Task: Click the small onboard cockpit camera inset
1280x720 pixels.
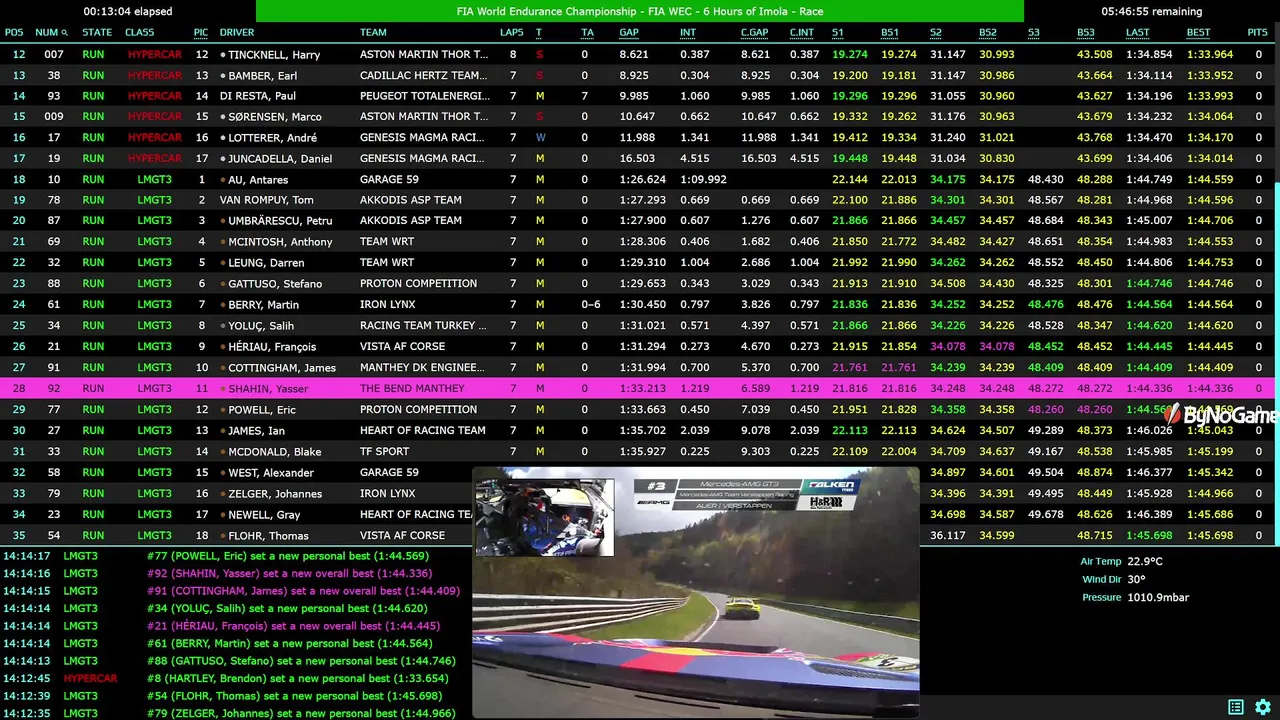Action: (x=544, y=517)
